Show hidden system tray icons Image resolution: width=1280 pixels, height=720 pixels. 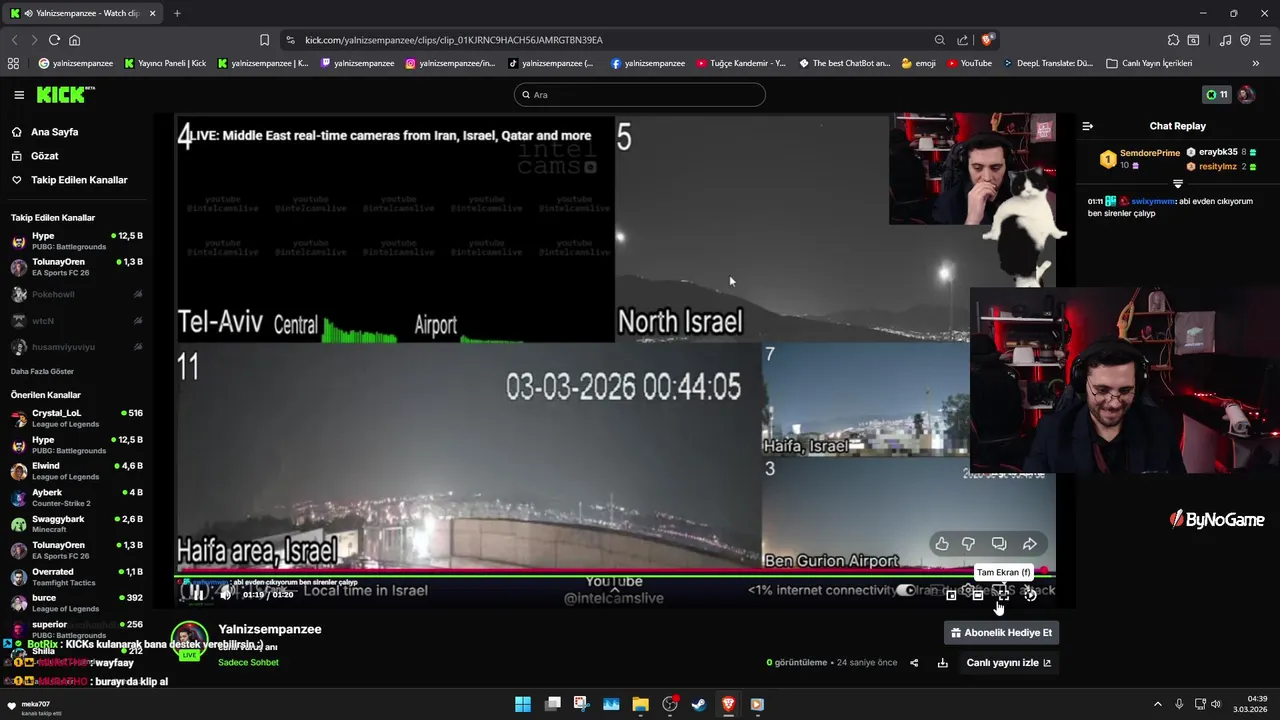pyautogui.click(x=1158, y=704)
